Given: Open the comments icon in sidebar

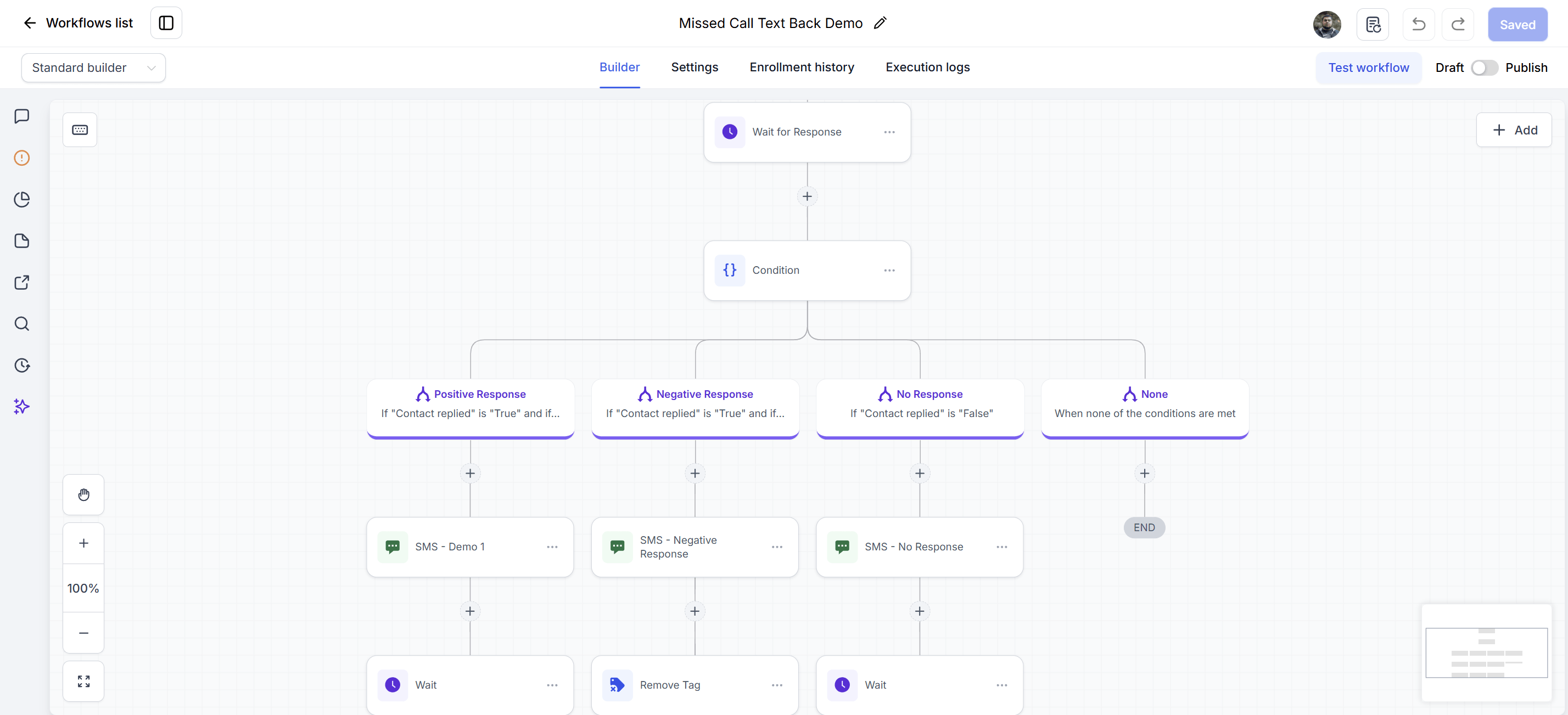Looking at the screenshot, I should (x=22, y=116).
